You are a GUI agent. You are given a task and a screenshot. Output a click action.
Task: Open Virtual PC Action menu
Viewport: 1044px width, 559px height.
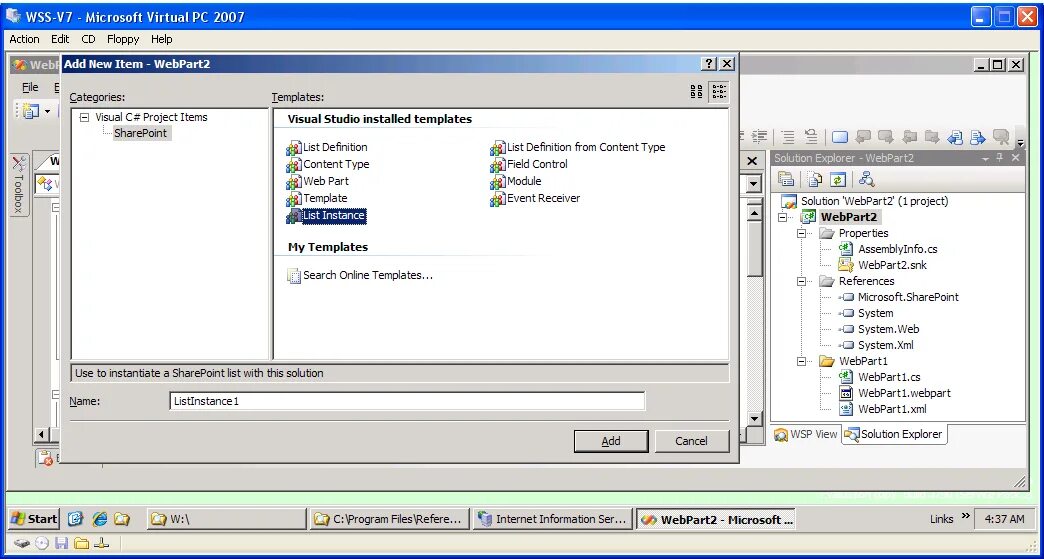[x=25, y=39]
